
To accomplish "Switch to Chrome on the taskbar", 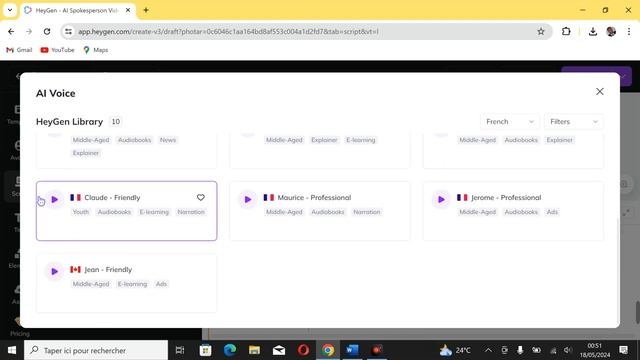I will (x=328, y=350).
